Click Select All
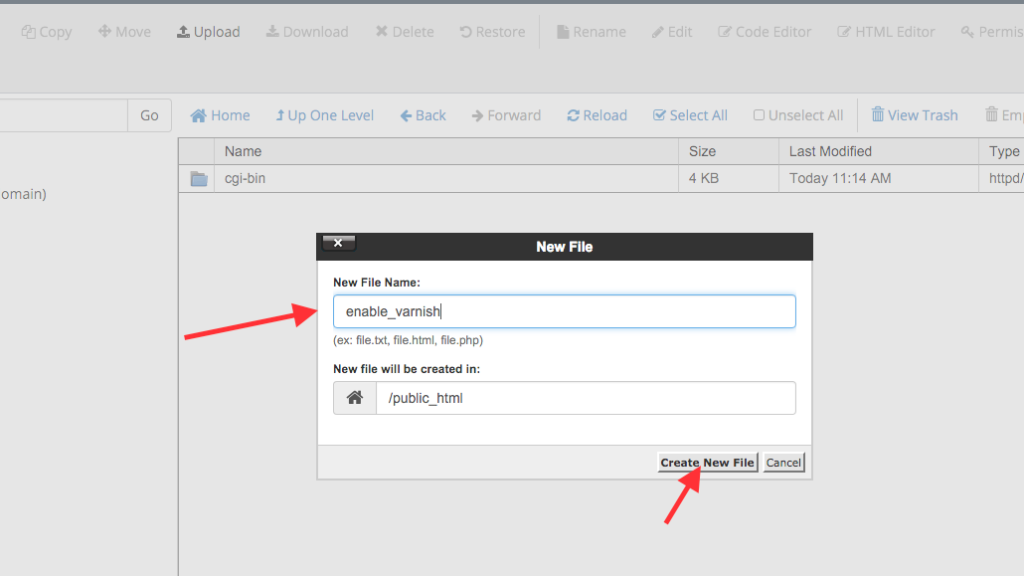The image size is (1024, 576). pos(690,116)
